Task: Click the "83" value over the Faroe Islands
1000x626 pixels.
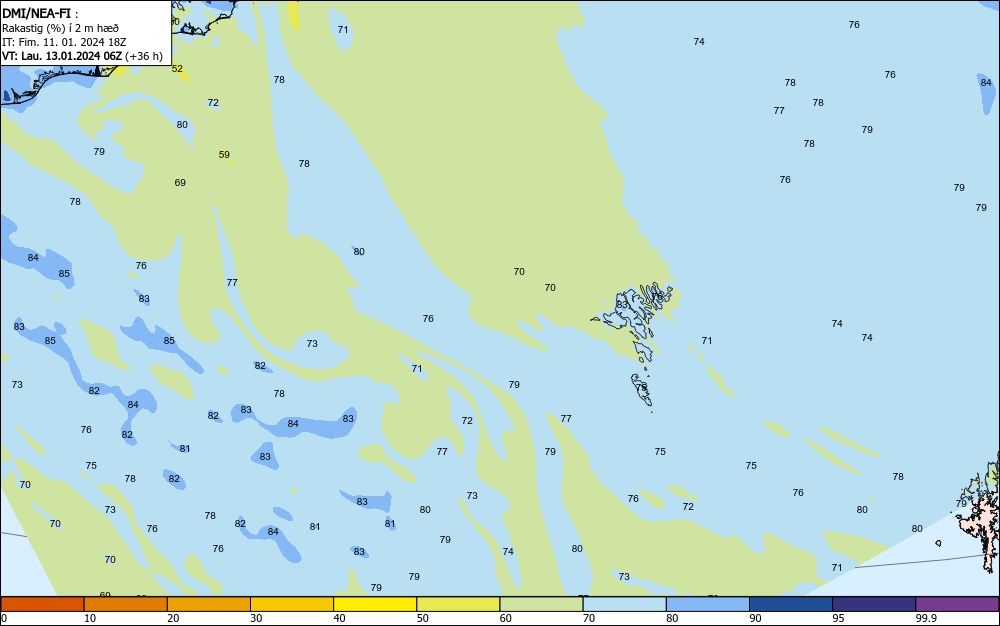Action: [x=622, y=305]
